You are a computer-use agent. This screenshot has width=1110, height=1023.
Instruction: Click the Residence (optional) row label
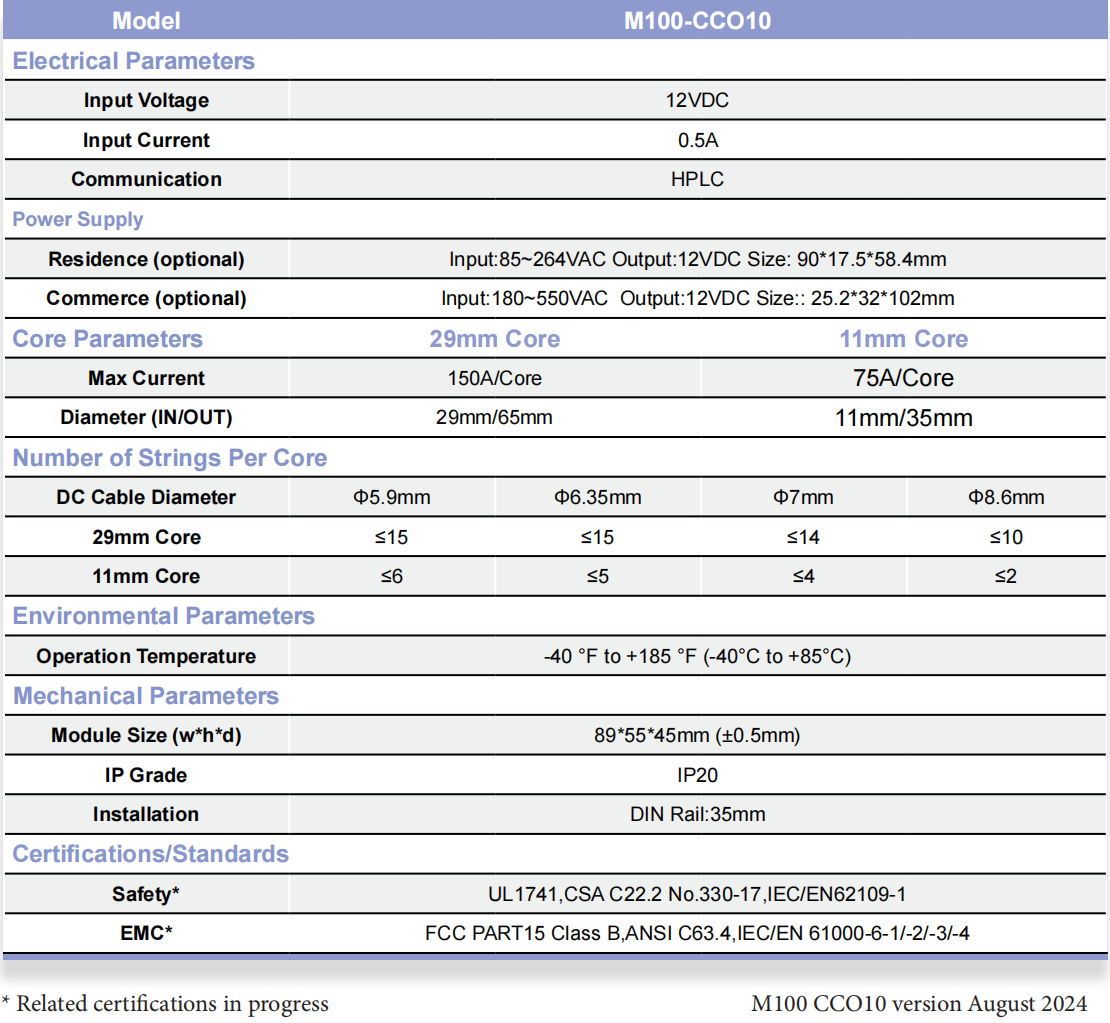coord(146,259)
